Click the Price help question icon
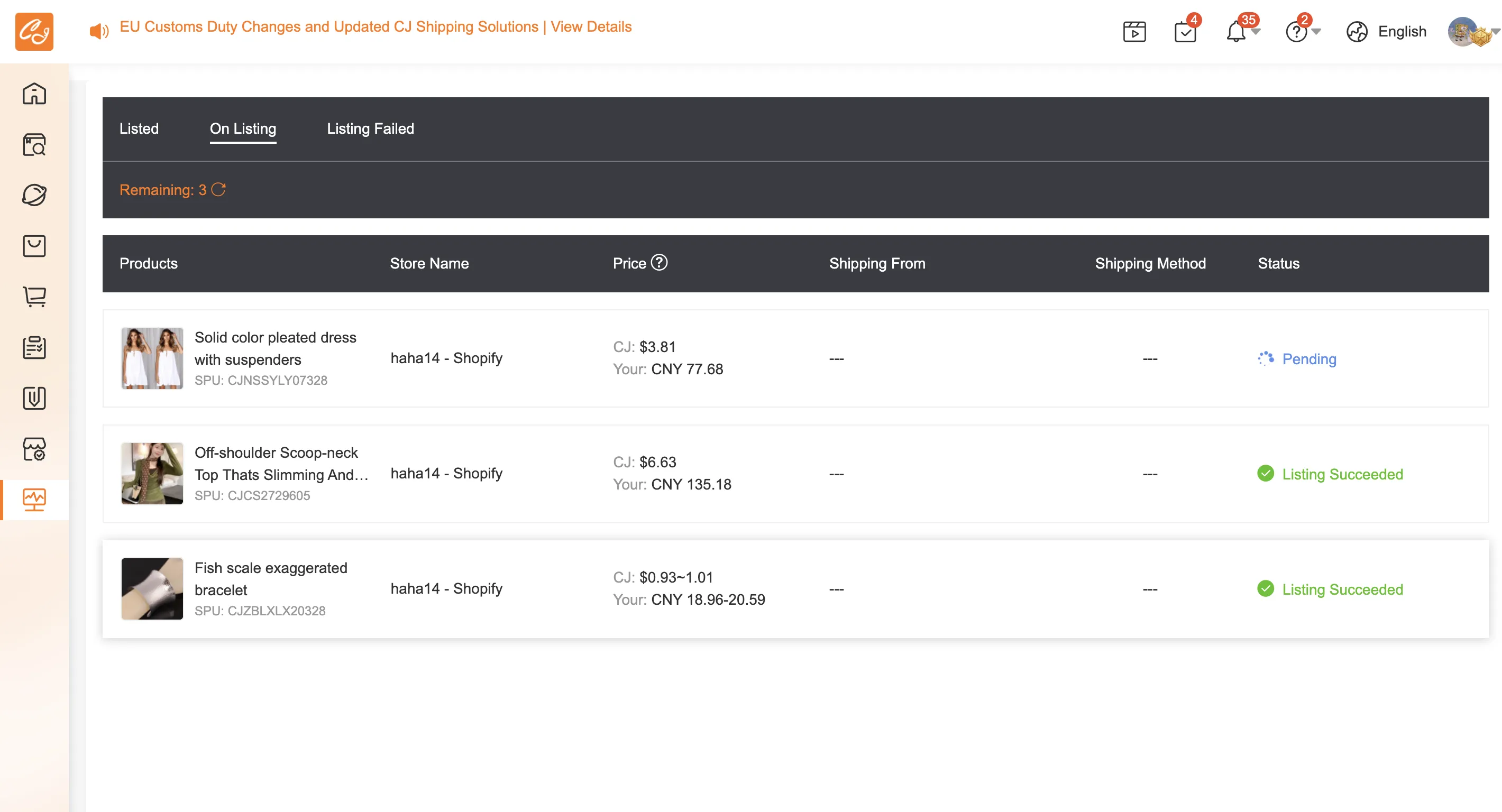This screenshot has width=1502, height=812. 659,262
